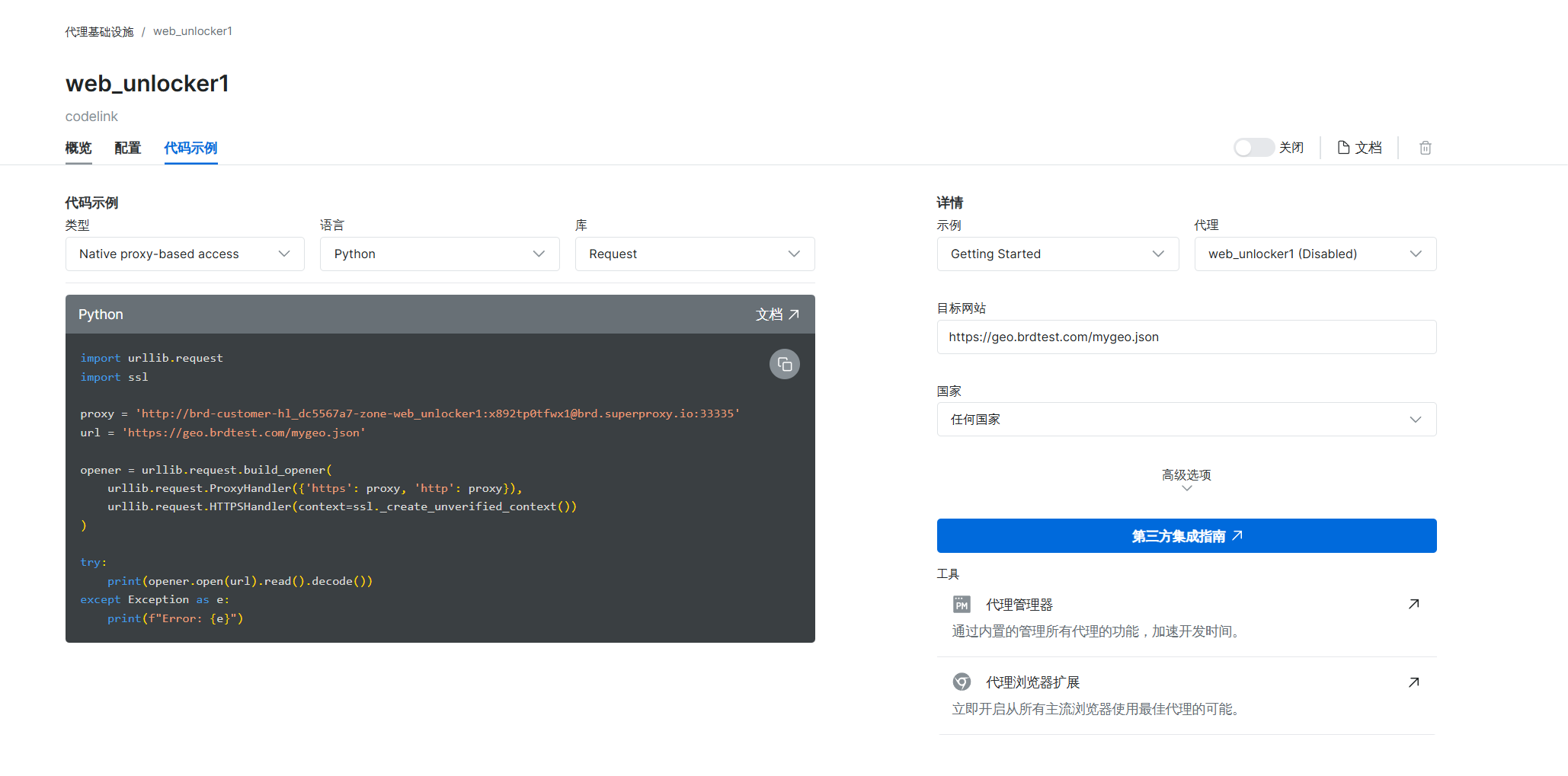Open 代理管理器 external link arrow
1568x776 pixels.
1414,604
